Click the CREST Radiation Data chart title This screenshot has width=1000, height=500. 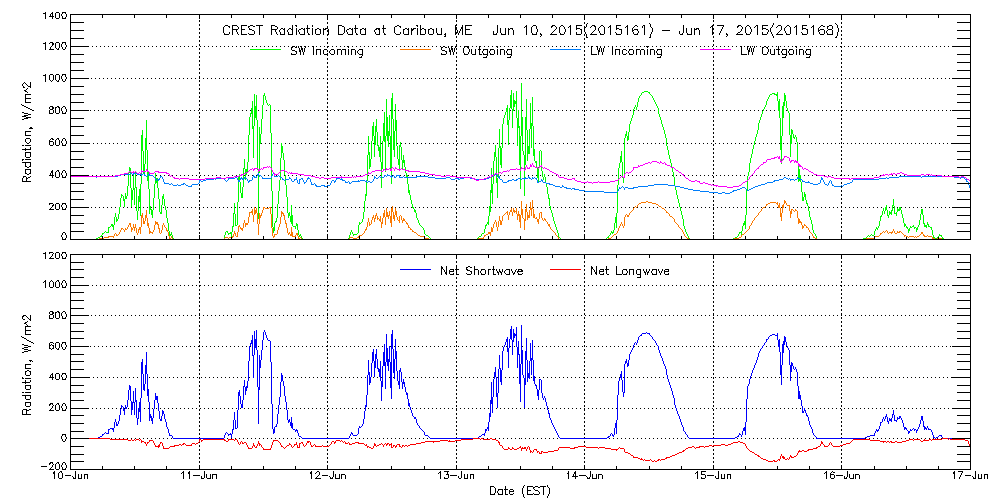(x=530, y=31)
